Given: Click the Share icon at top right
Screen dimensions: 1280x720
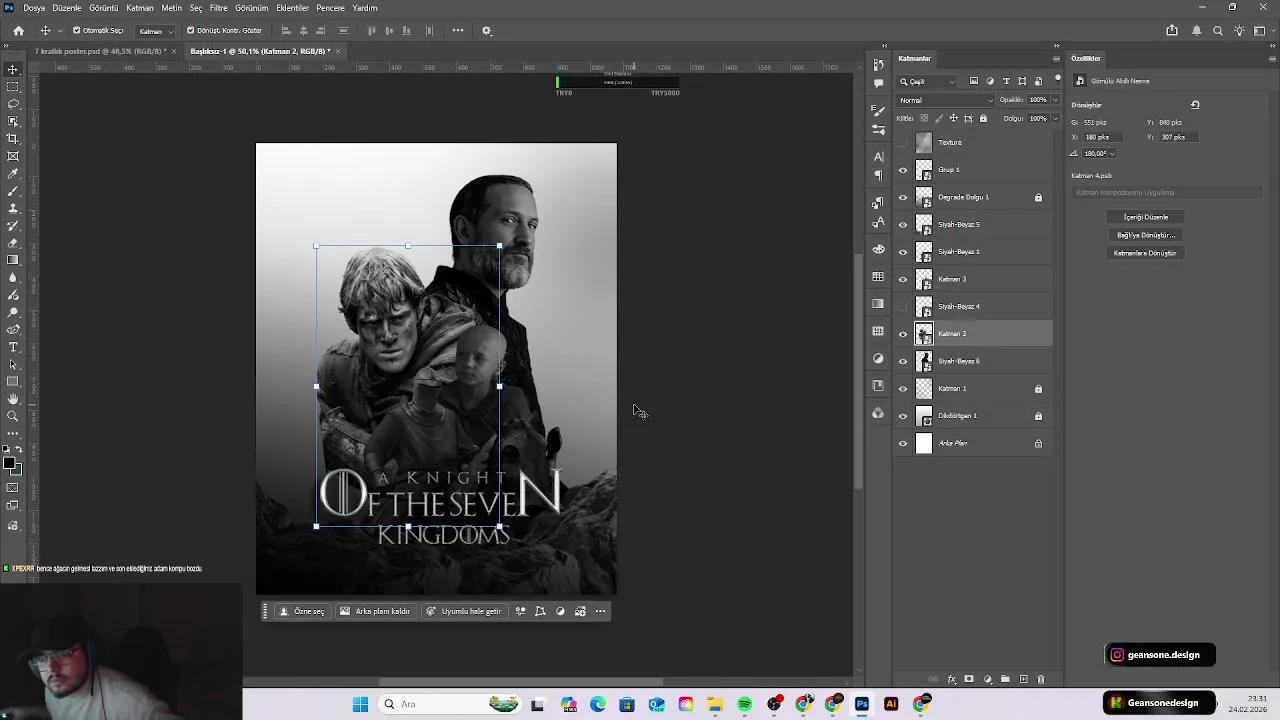Looking at the screenshot, I should (x=1172, y=31).
